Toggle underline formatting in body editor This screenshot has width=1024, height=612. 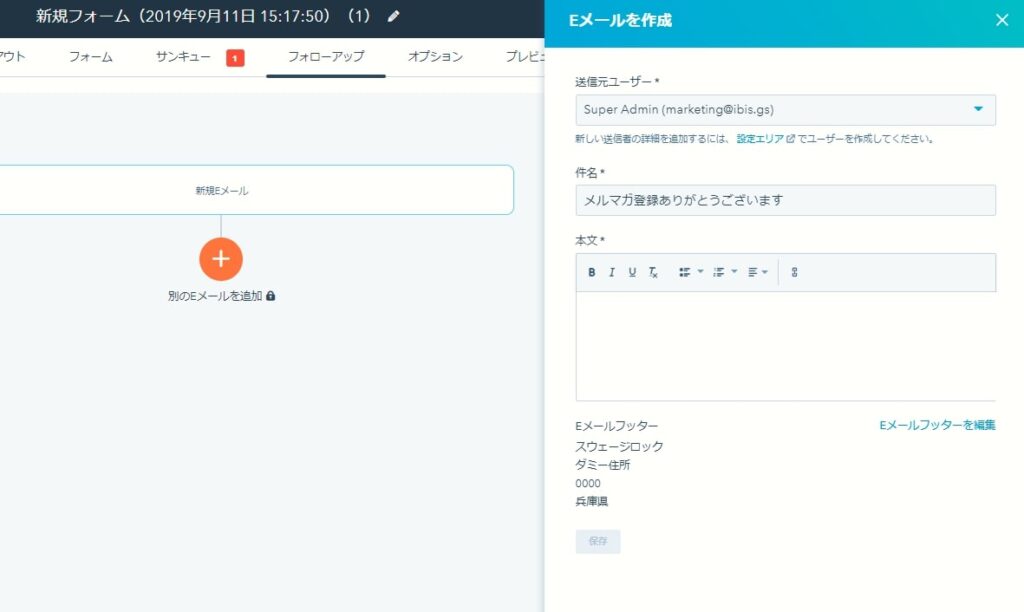[632, 272]
